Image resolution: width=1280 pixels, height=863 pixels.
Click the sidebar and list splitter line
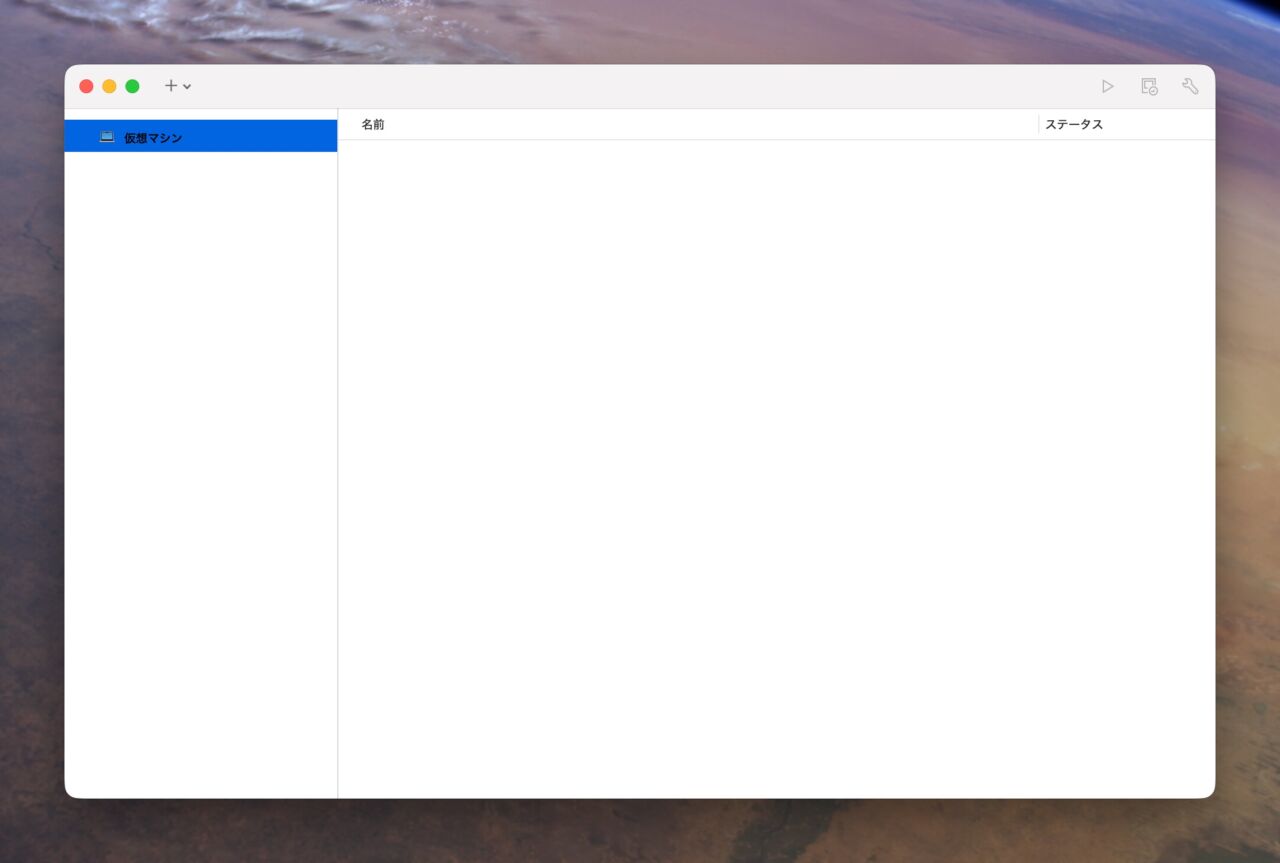point(338,450)
